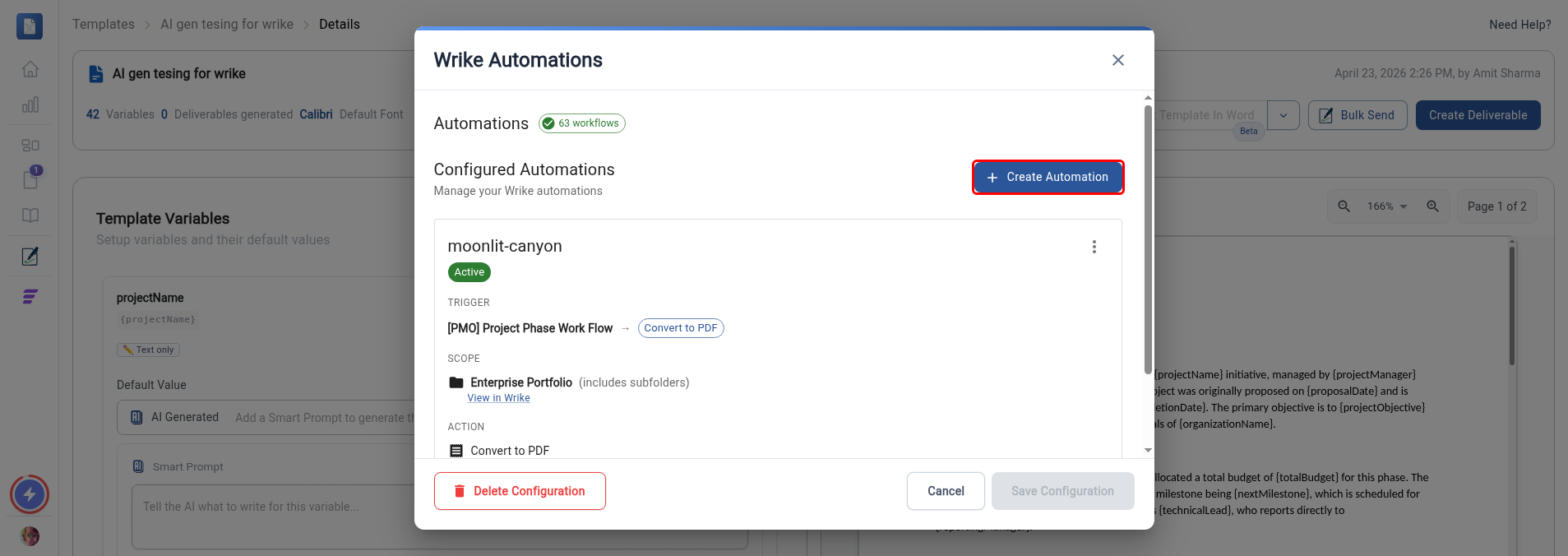Viewport: 1568px width, 556px height.
Task: Click the [PMO] Project Phase Work Flow trigger
Action: coord(530,328)
